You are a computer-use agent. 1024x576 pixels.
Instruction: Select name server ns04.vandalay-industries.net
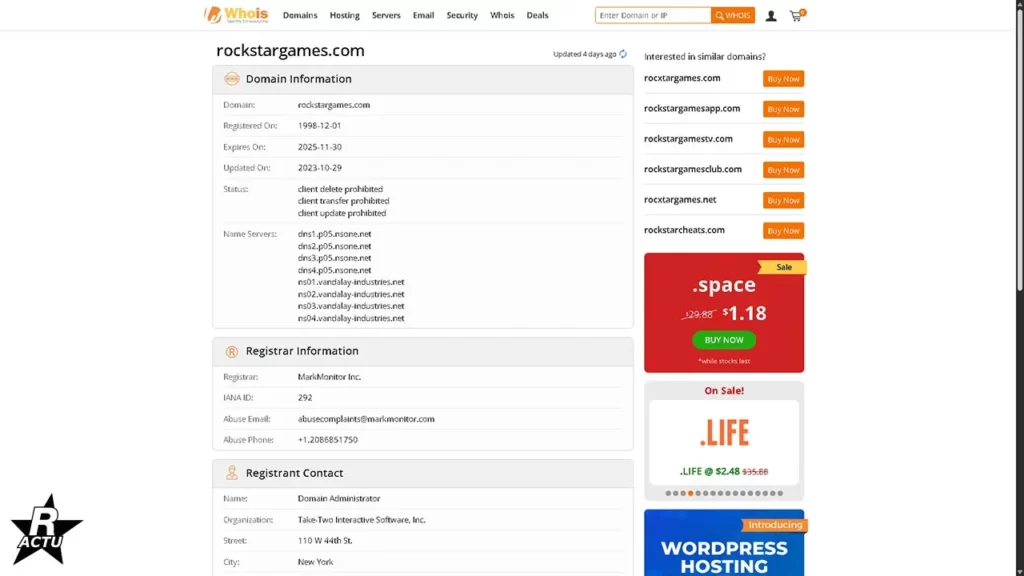click(351, 318)
